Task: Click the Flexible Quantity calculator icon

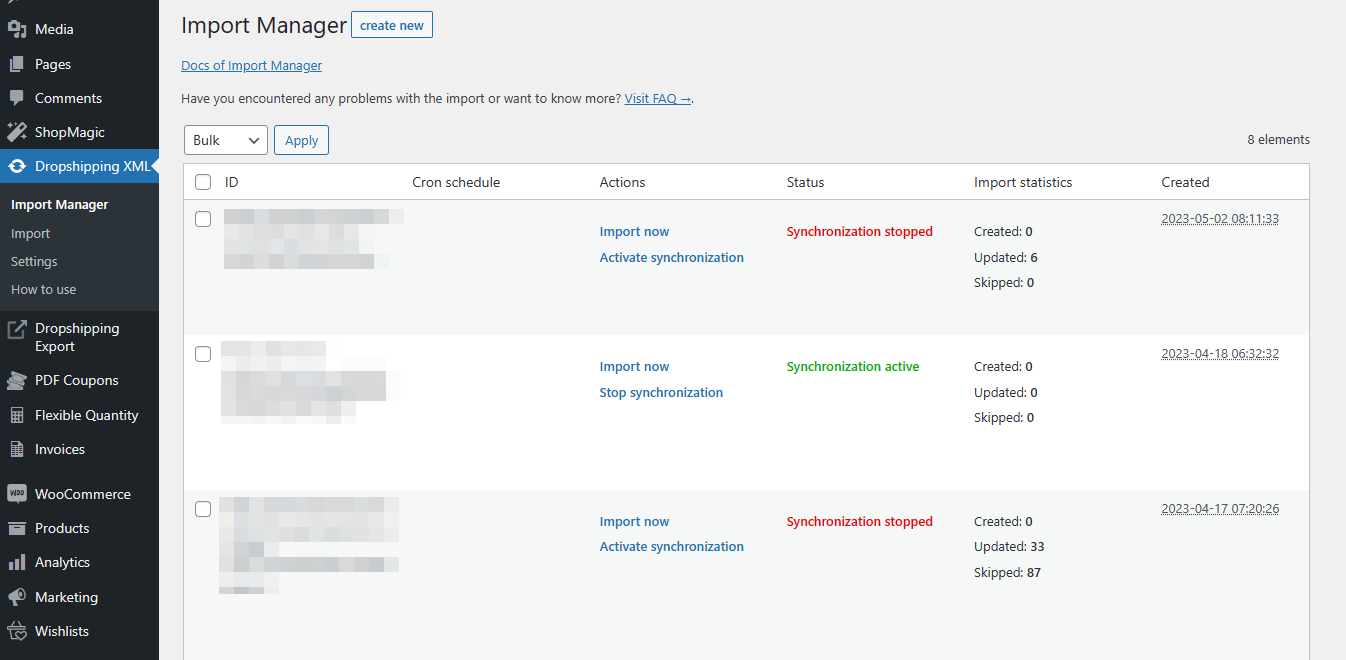Action: click(x=17, y=415)
